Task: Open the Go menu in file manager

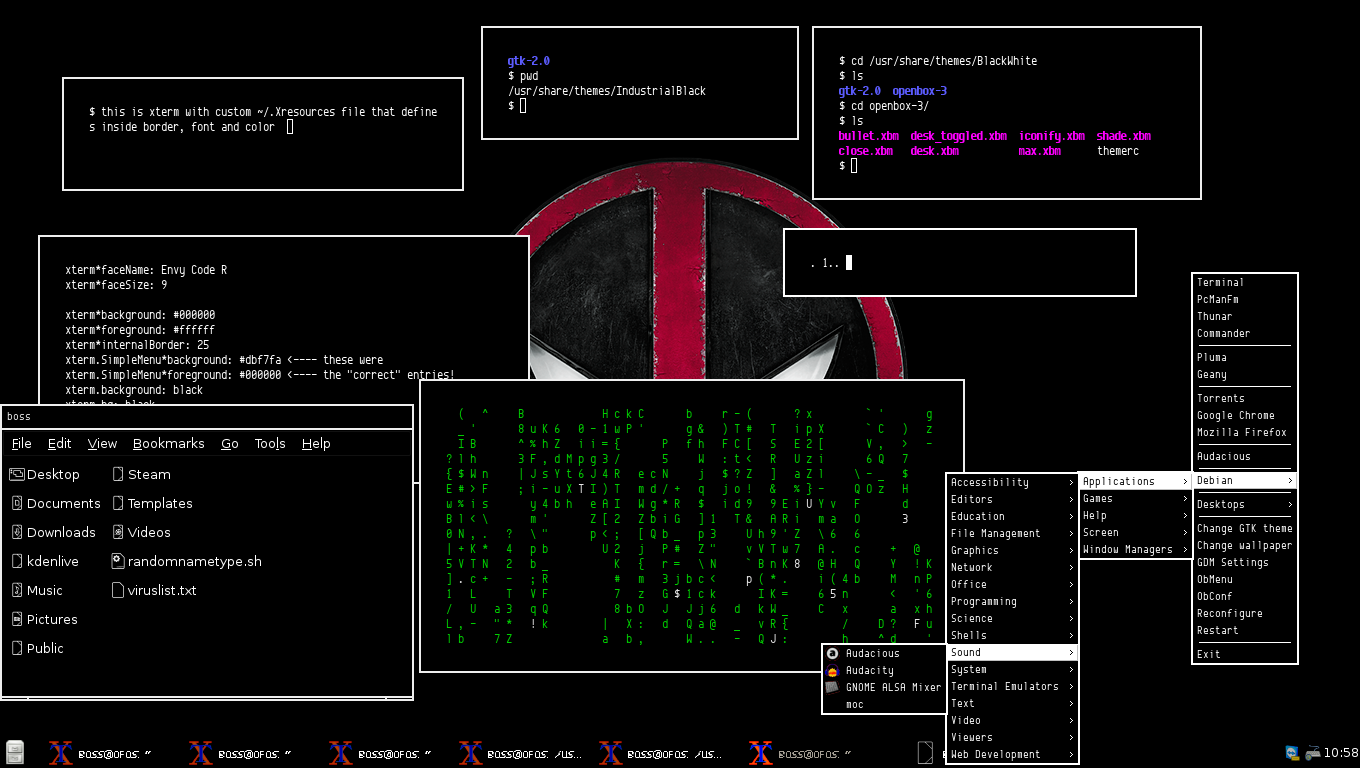Action: pos(230,443)
